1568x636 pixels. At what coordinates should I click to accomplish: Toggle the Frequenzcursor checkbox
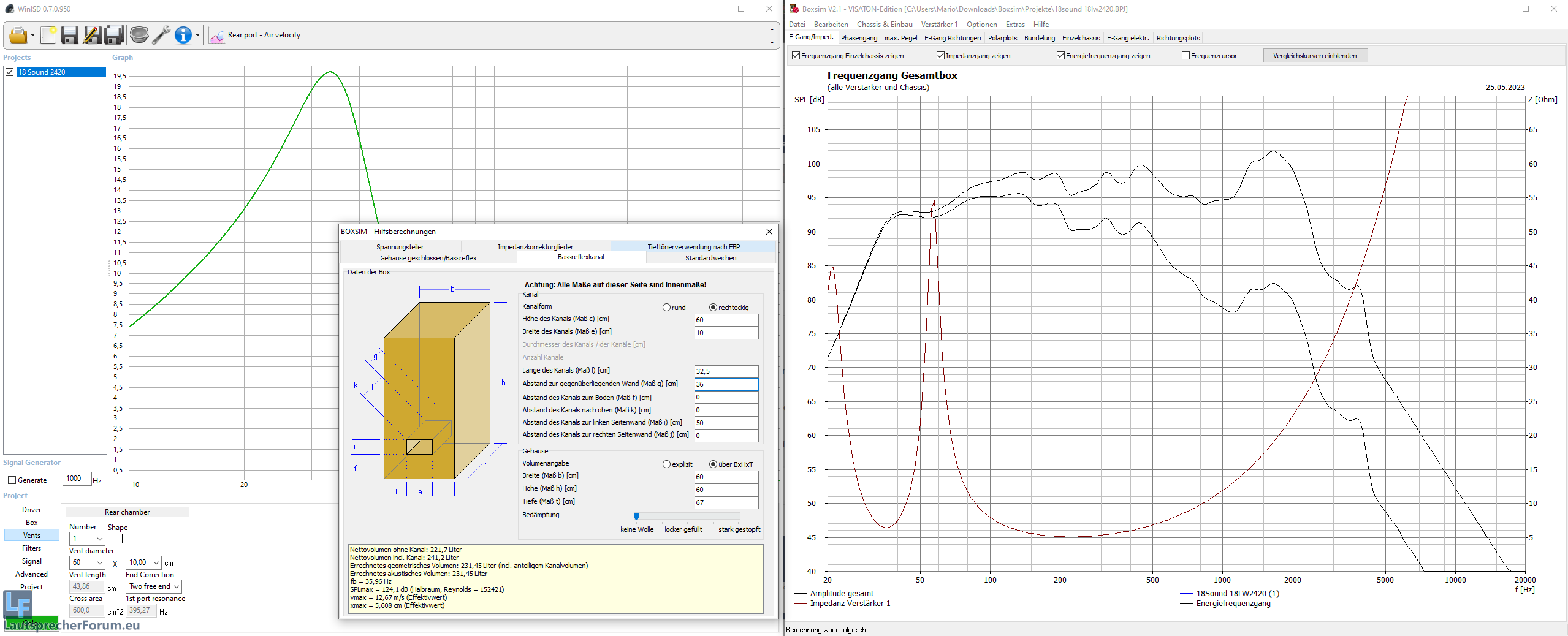(x=1186, y=56)
